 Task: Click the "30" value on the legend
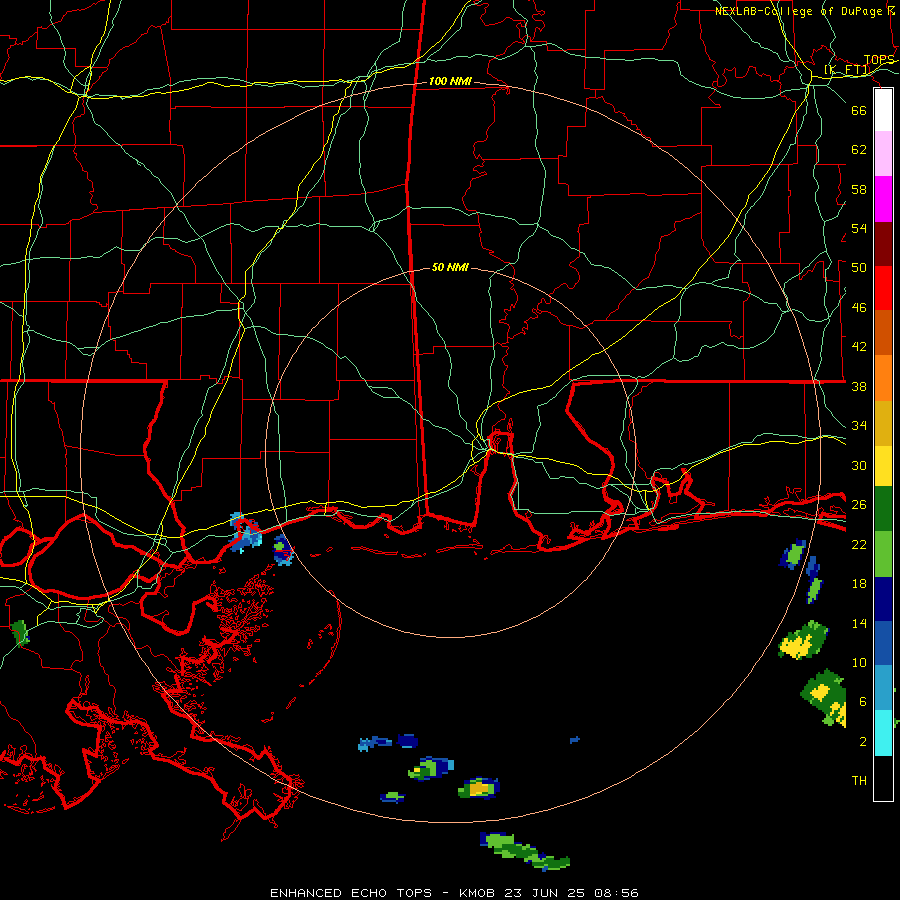pos(859,465)
